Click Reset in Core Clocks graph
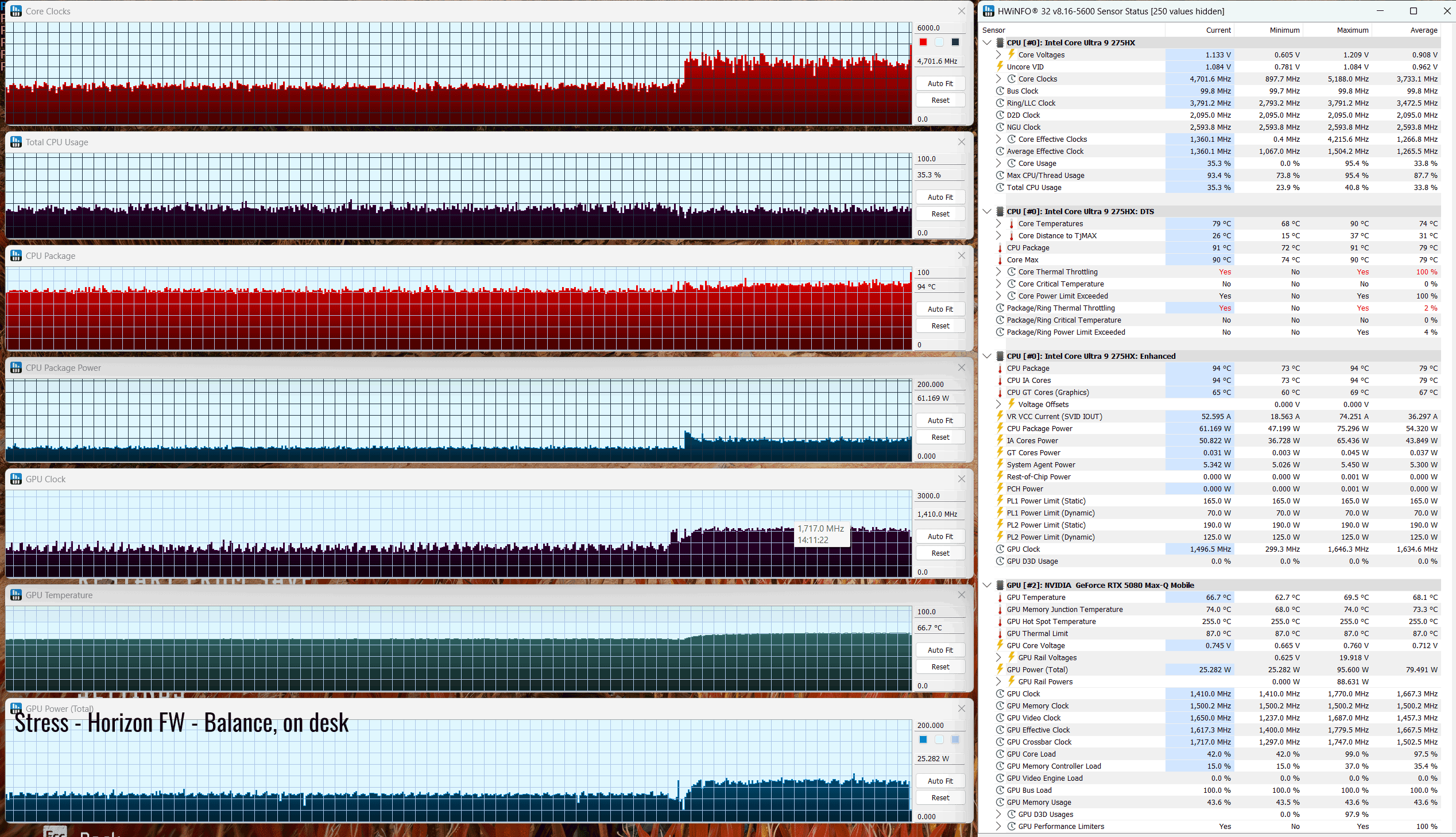Viewport: 1456px width, 837px height. pyautogui.click(x=940, y=100)
